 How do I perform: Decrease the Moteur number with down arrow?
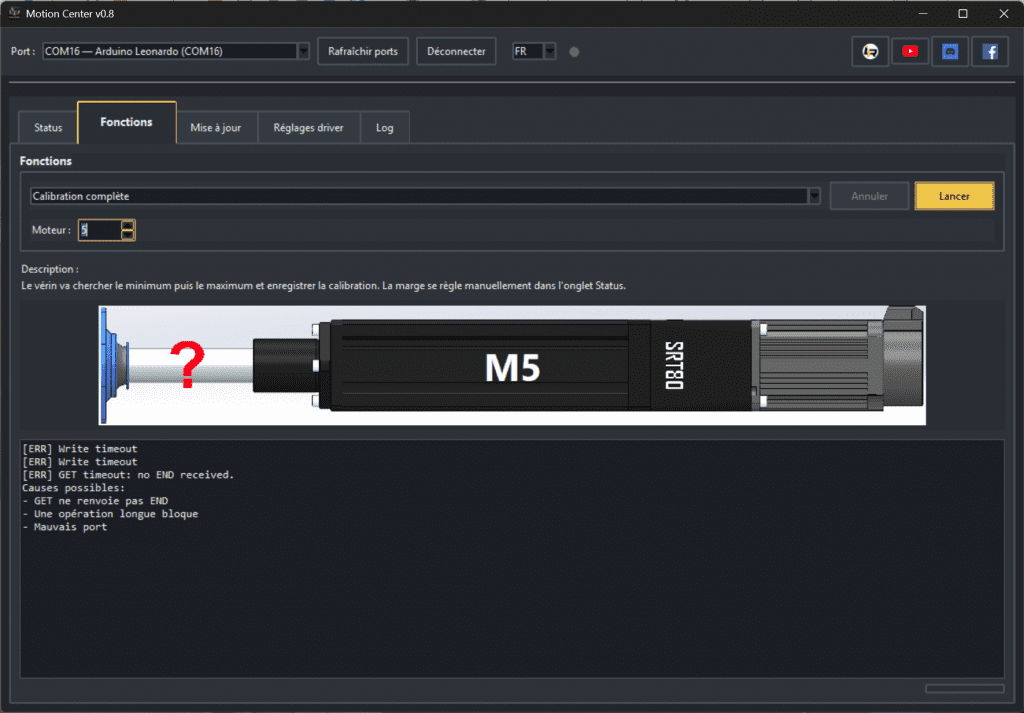[x=127, y=235]
